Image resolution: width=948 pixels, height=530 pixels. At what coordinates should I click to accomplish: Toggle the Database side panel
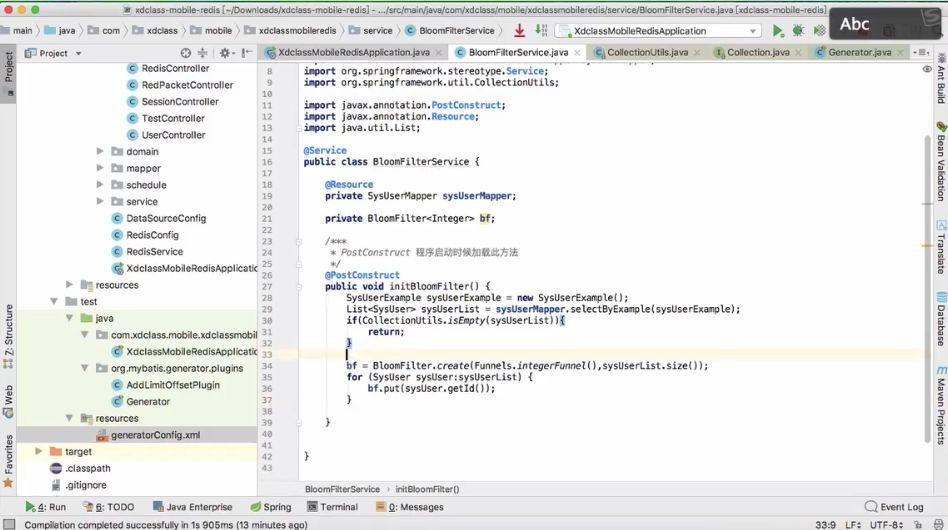(940, 325)
